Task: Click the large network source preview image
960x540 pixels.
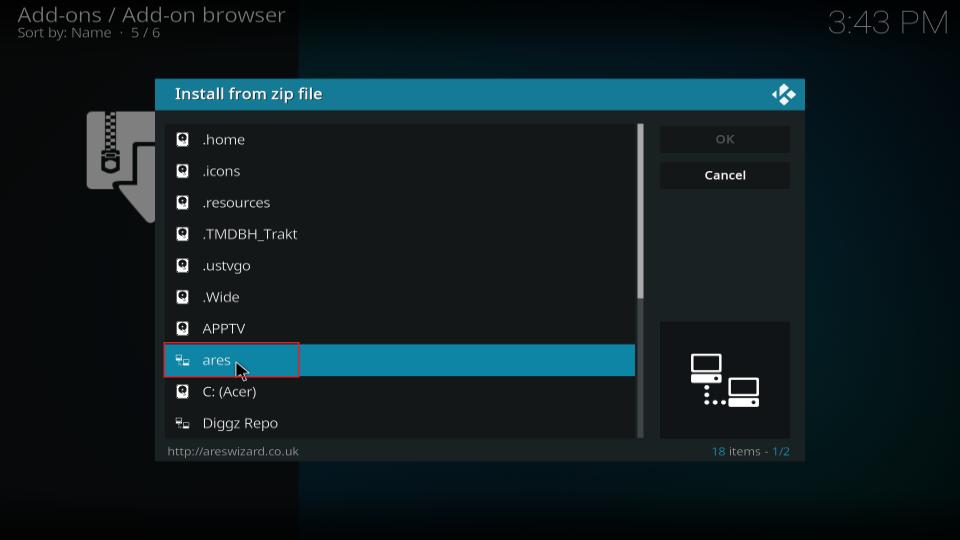Action: click(725, 380)
